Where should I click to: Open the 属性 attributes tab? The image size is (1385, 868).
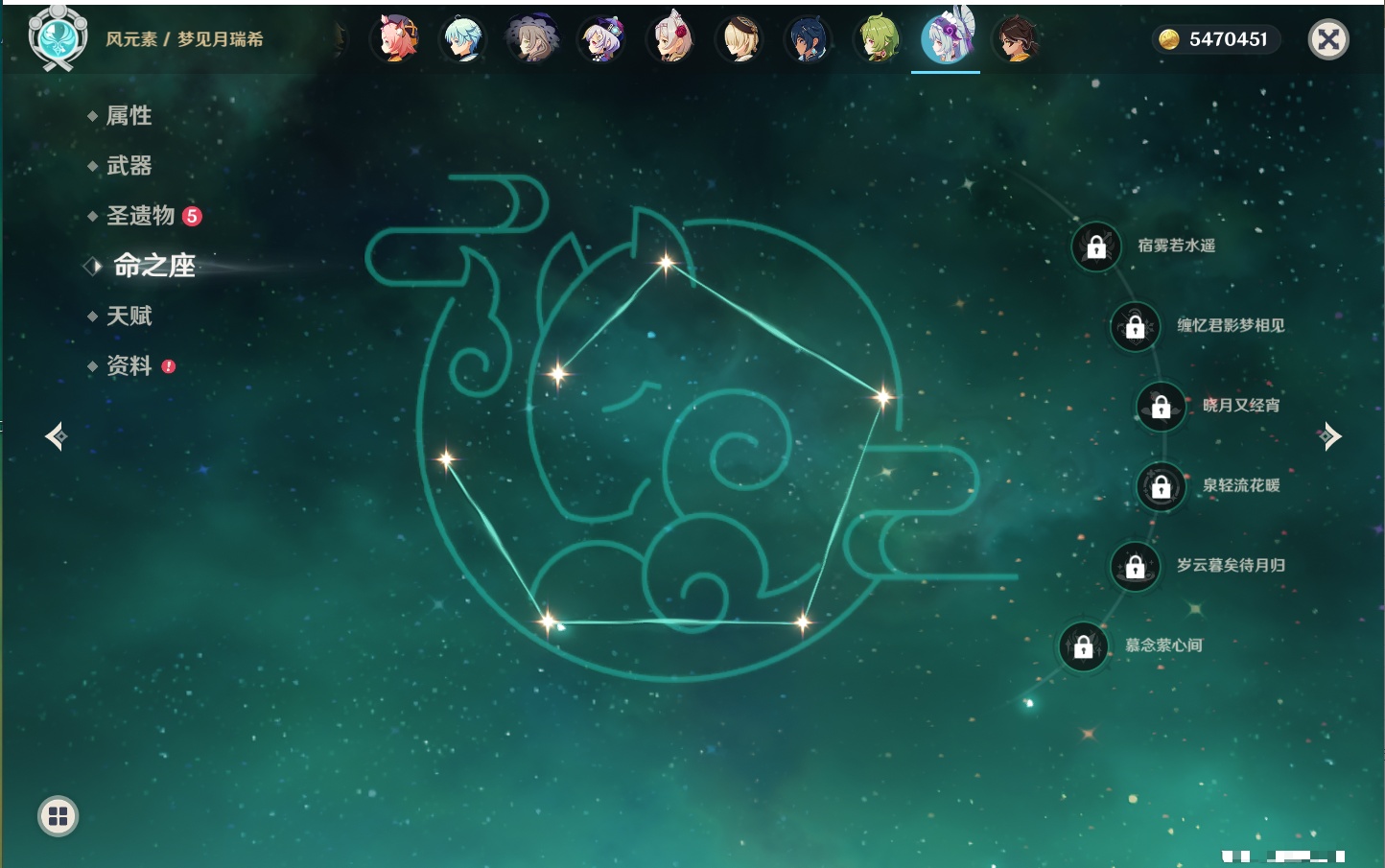[129, 116]
